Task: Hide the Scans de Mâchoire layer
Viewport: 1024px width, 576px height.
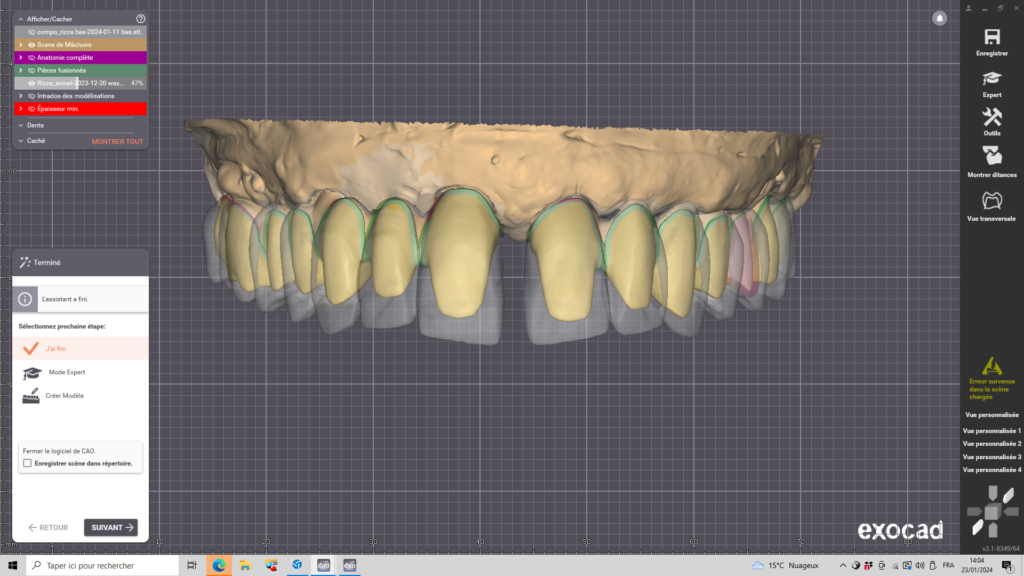Action: tap(32, 45)
